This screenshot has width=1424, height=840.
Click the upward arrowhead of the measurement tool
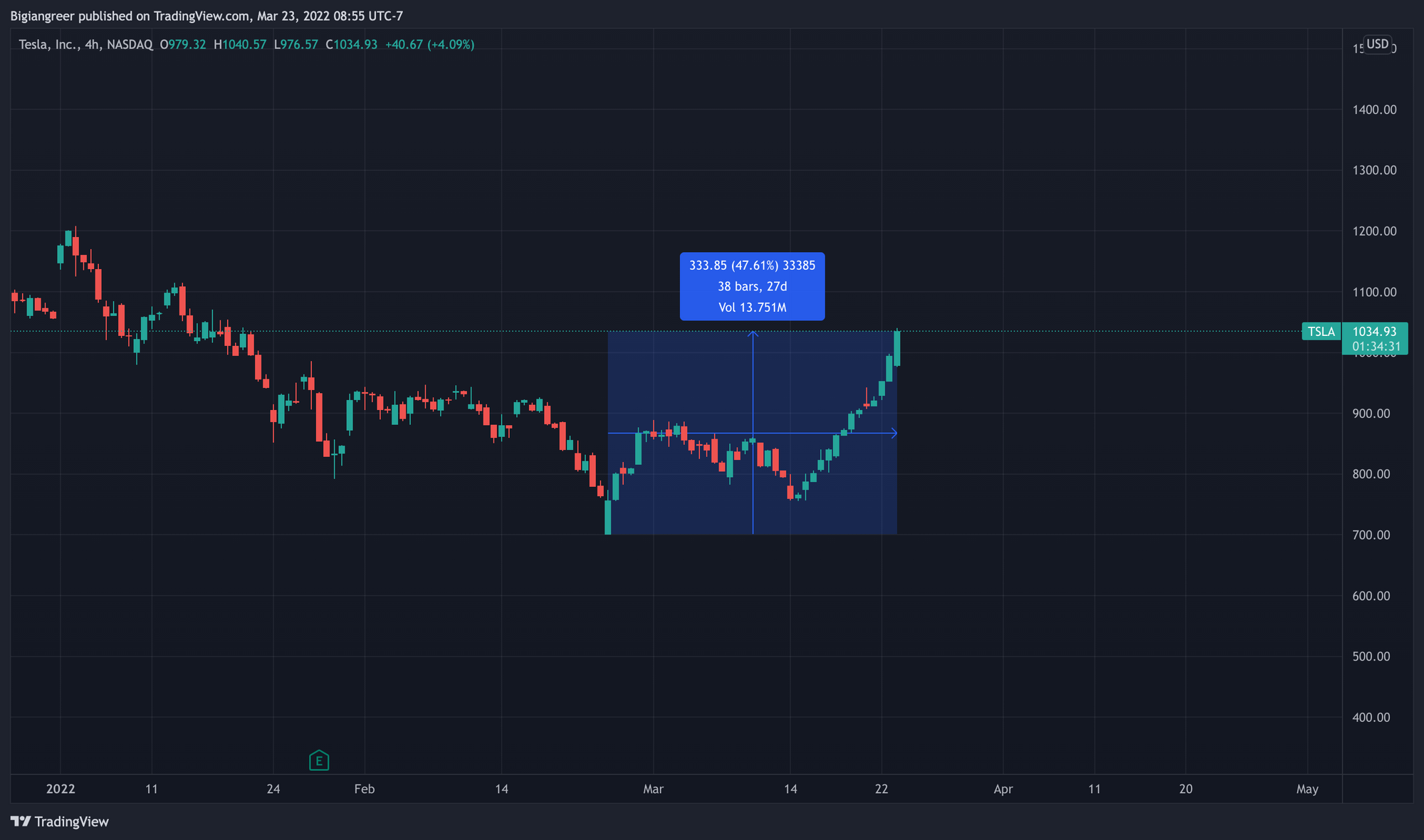(753, 333)
